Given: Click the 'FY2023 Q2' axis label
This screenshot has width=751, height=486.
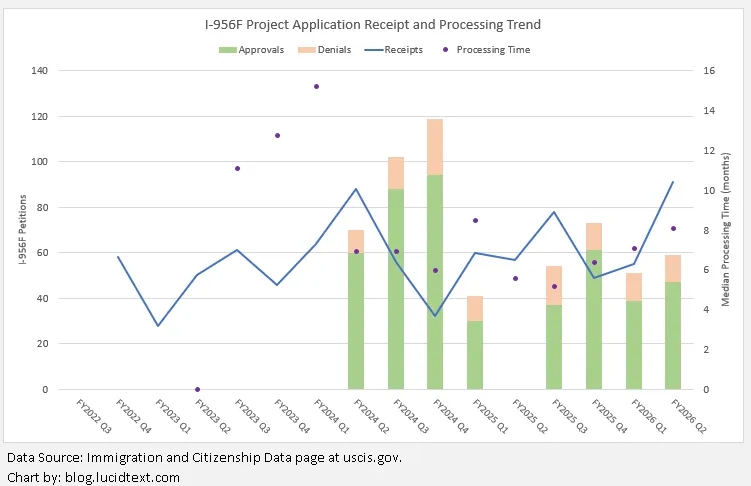Looking at the screenshot, I should coord(213,416).
